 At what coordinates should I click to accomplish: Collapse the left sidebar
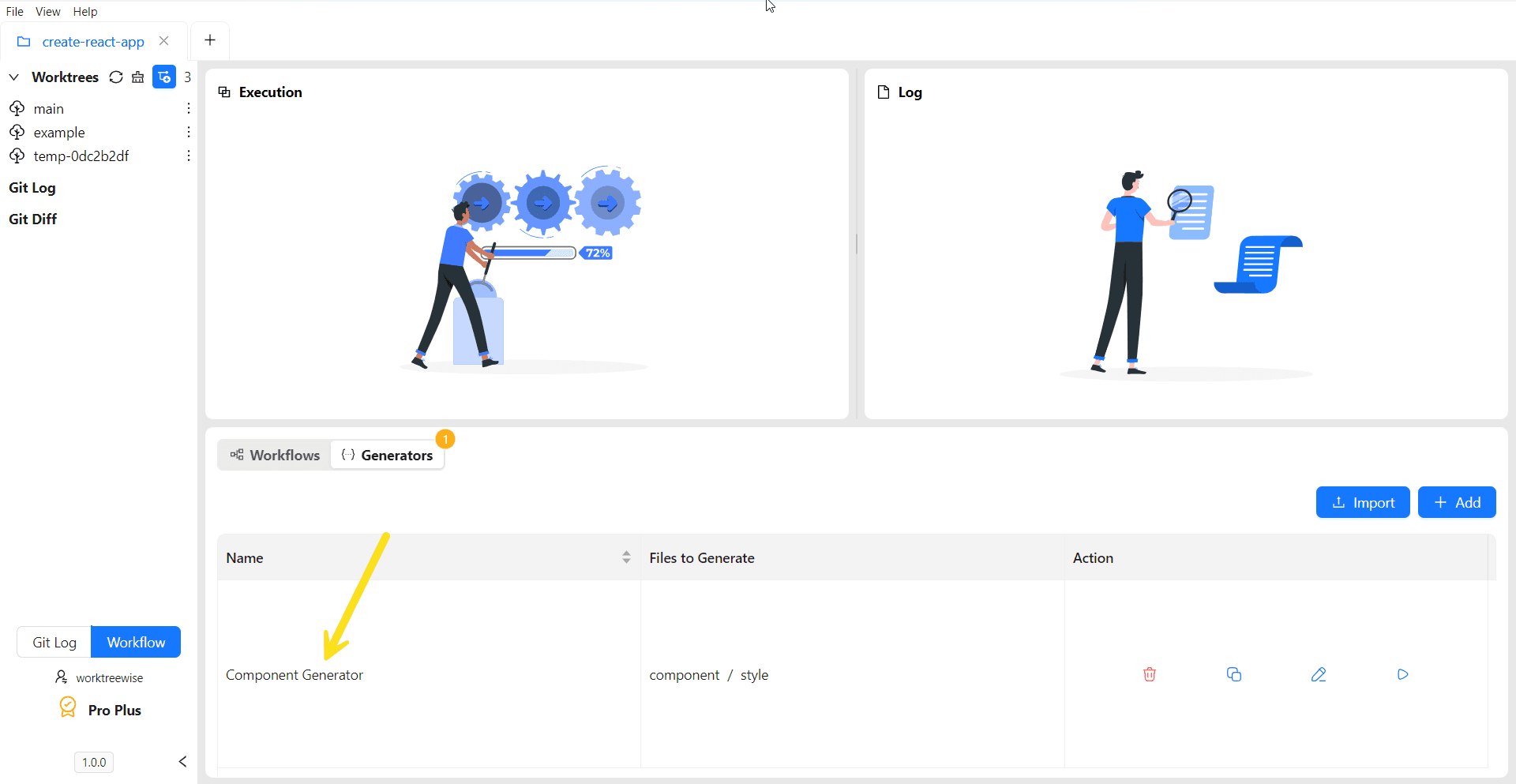click(182, 761)
